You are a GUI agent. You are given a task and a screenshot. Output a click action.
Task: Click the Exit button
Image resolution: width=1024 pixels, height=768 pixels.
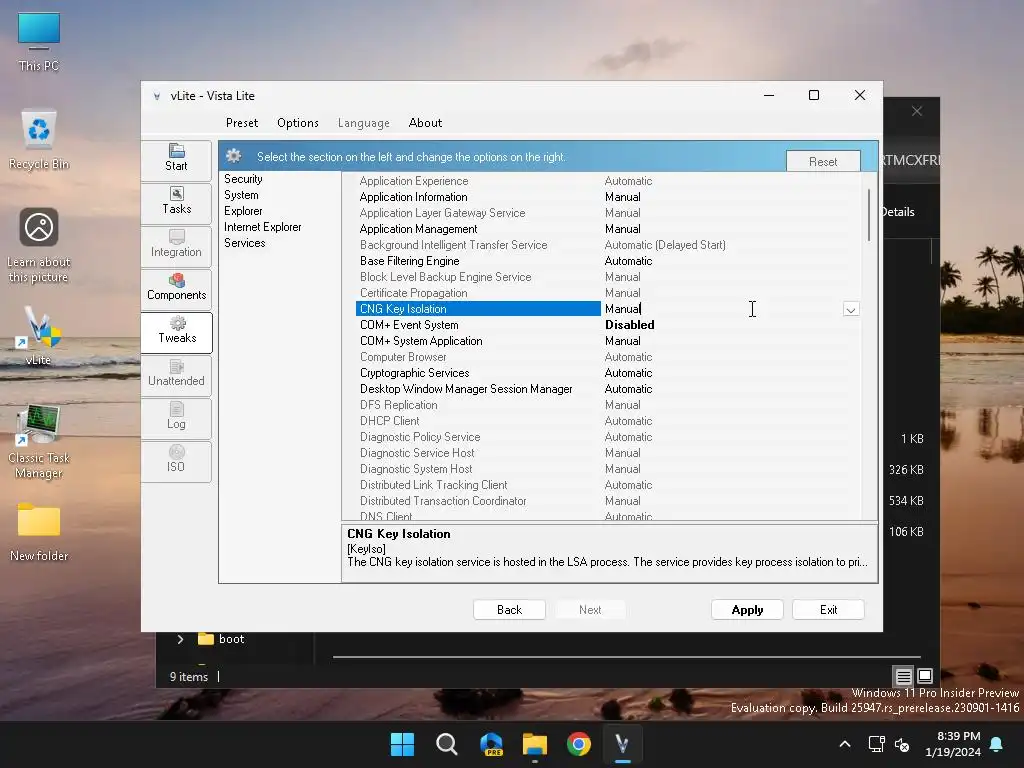pos(828,609)
